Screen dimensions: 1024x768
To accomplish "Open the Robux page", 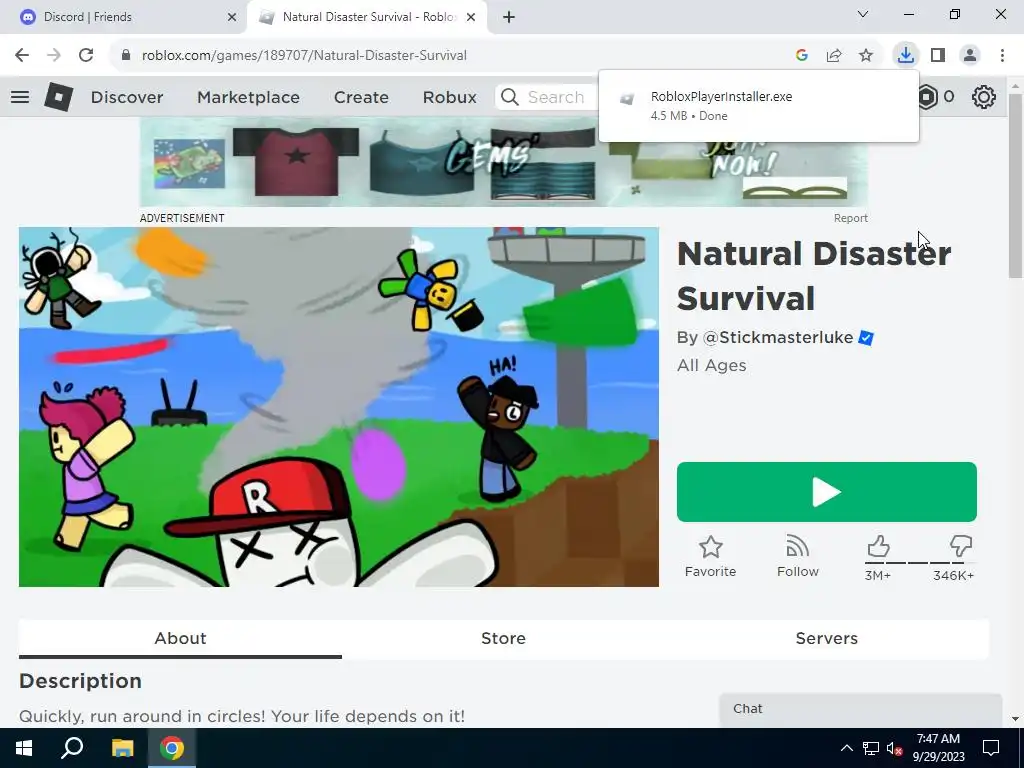I will (x=449, y=97).
